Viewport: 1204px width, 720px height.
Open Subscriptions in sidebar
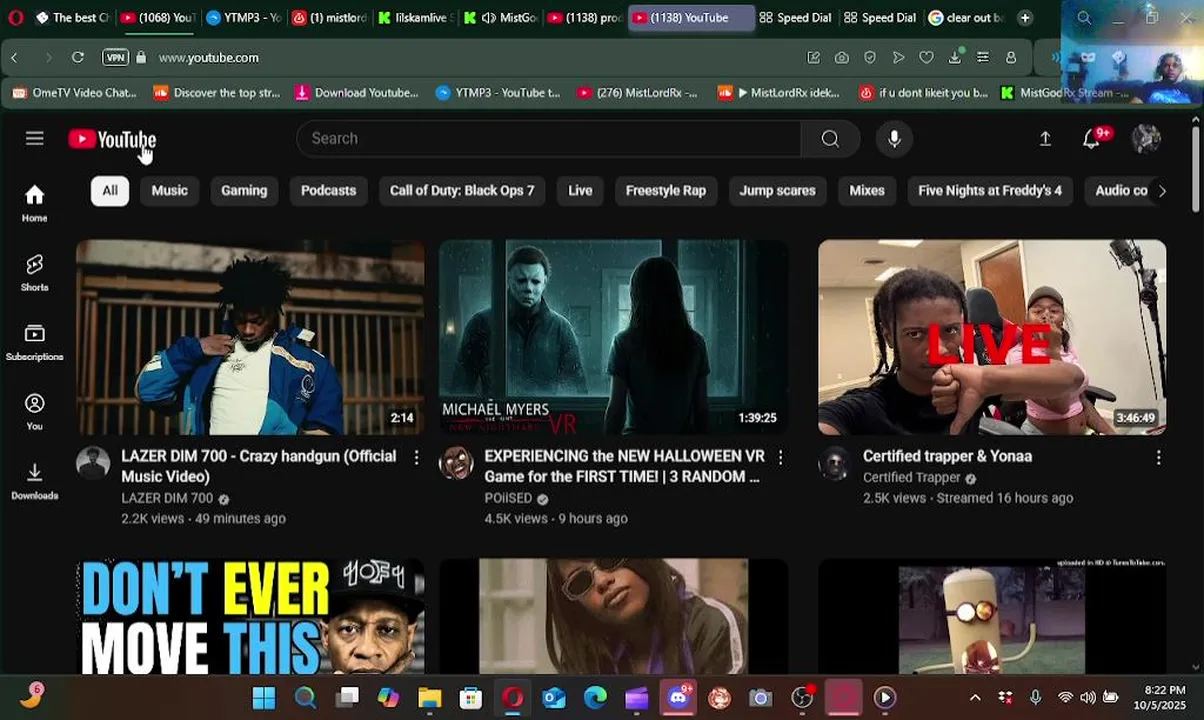35,342
